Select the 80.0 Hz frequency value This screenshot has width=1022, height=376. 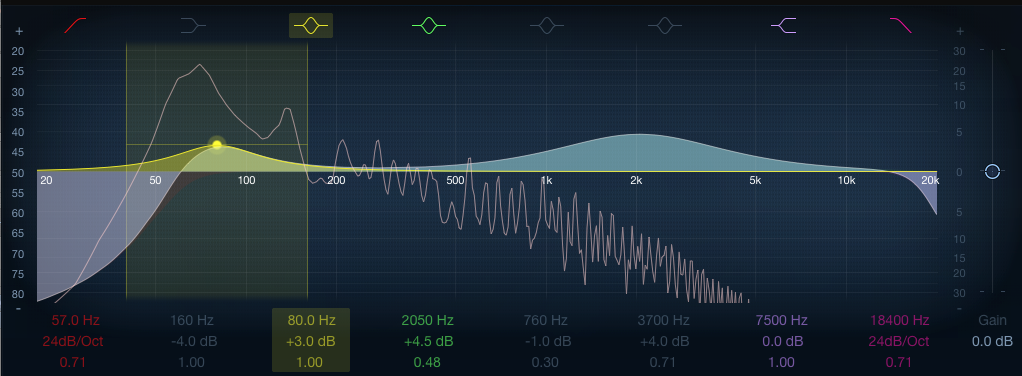[x=311, y=321]
